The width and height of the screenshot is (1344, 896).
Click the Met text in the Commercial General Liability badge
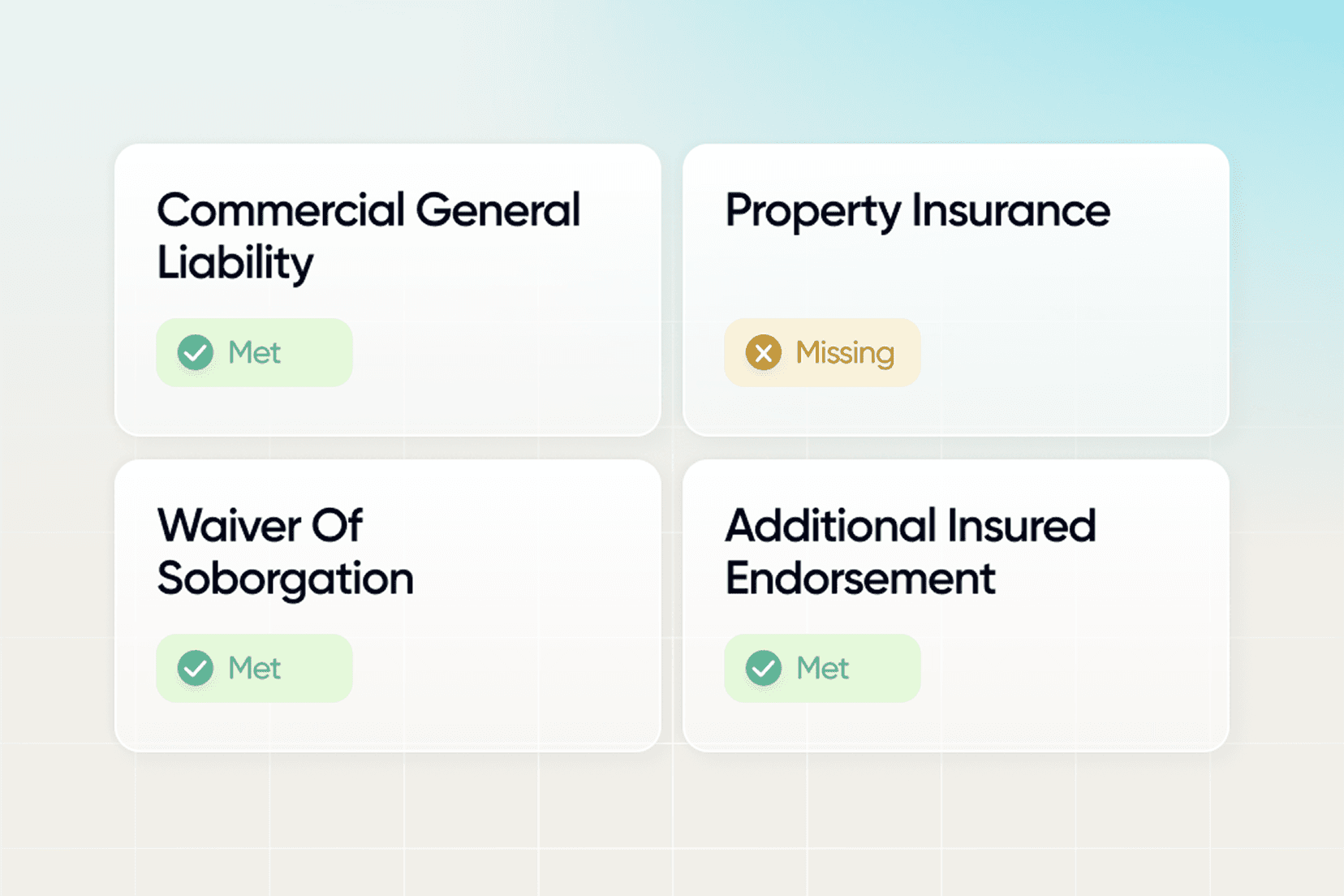(254, 353)
